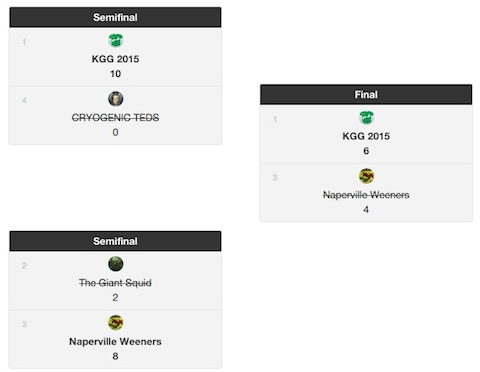Open crossed-out Naperville Weeners link in Final
480x372 pixels.
[x=366, y=195]
